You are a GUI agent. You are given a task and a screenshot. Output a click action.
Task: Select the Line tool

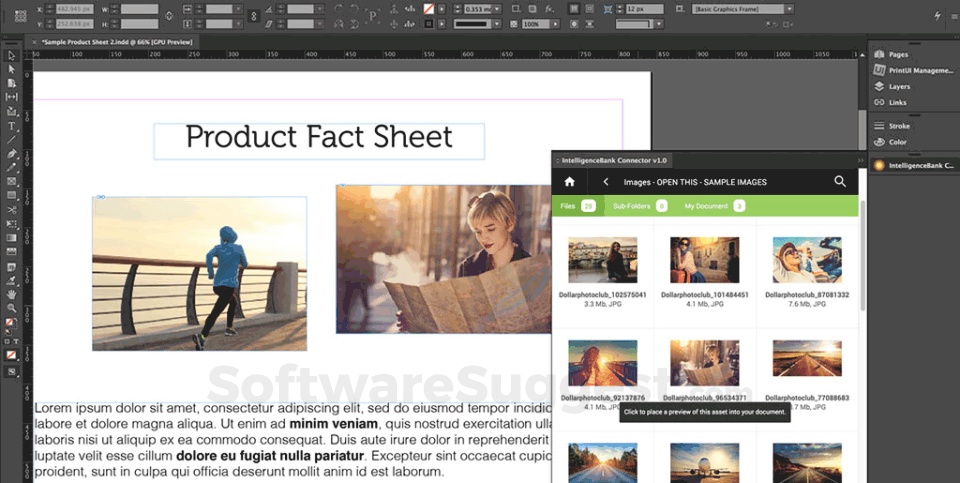(12, 140)
